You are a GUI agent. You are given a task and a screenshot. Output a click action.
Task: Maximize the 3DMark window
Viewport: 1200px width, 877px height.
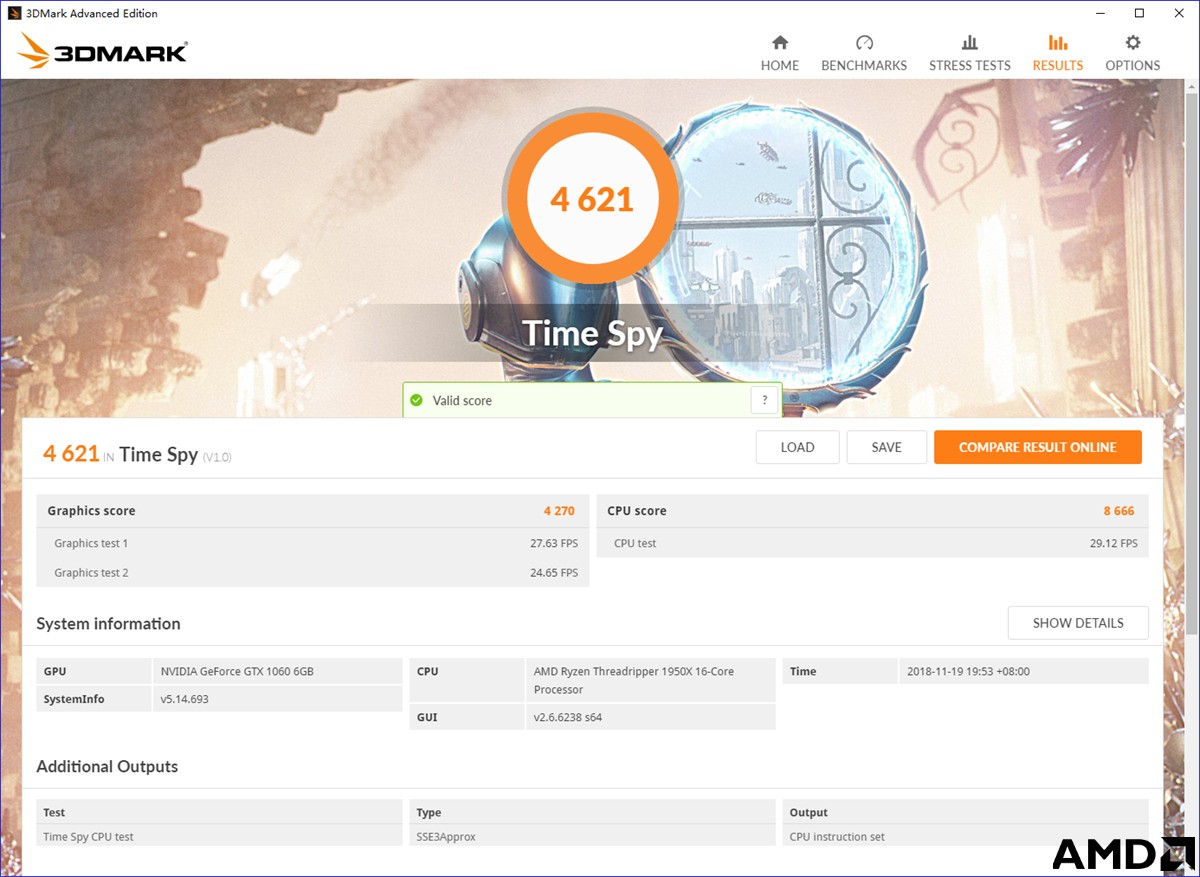coord(1139,13)
